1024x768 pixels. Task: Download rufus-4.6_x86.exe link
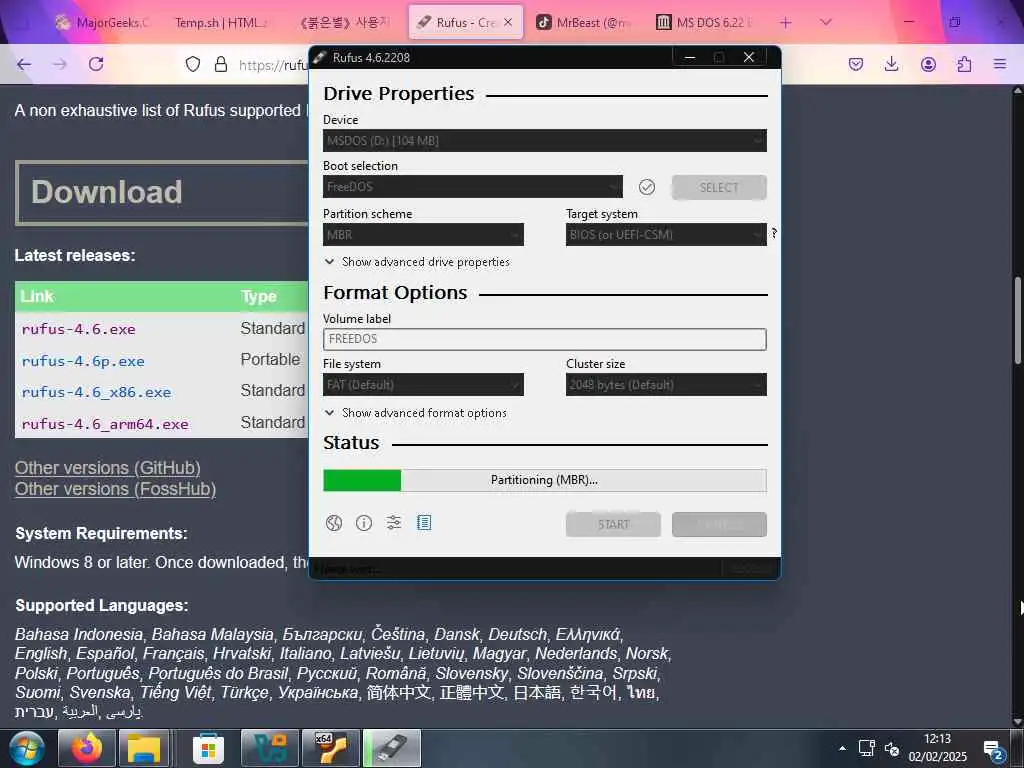click(96, 392)
